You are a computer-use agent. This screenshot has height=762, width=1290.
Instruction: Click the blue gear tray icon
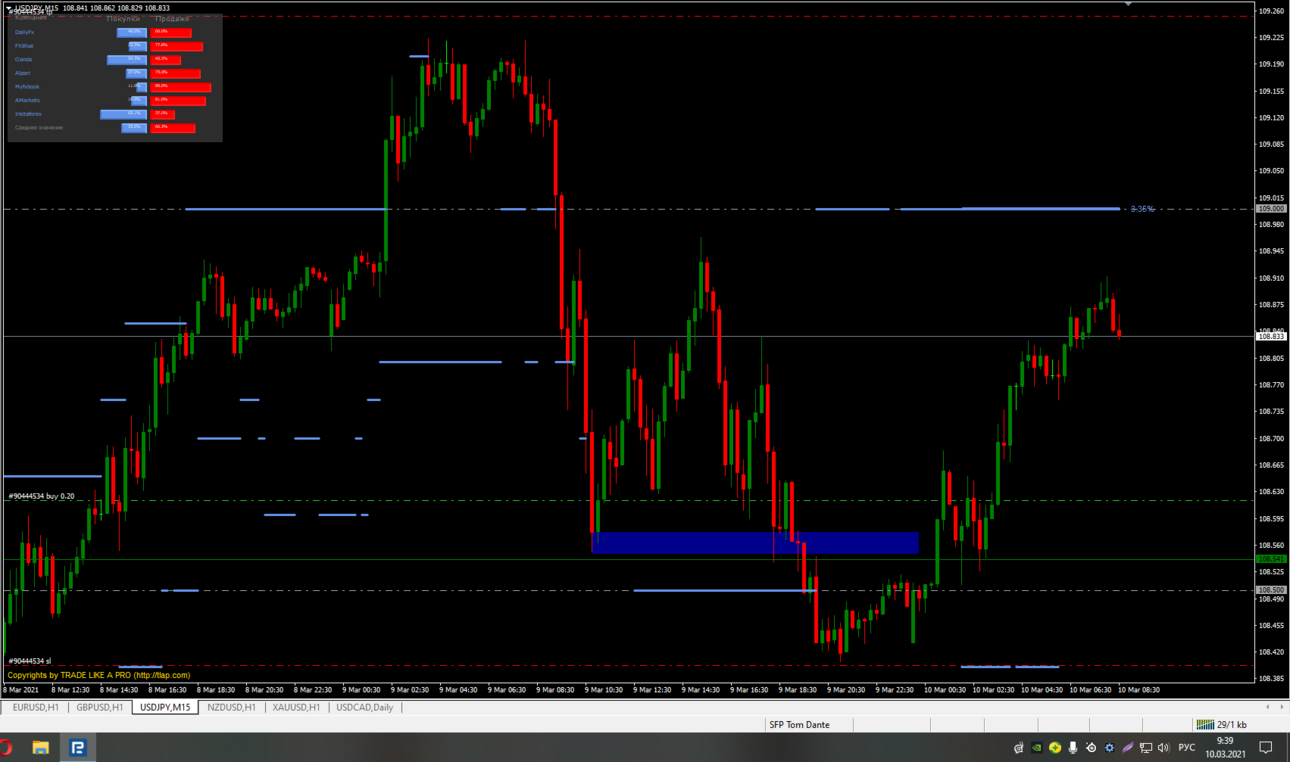1109,748
